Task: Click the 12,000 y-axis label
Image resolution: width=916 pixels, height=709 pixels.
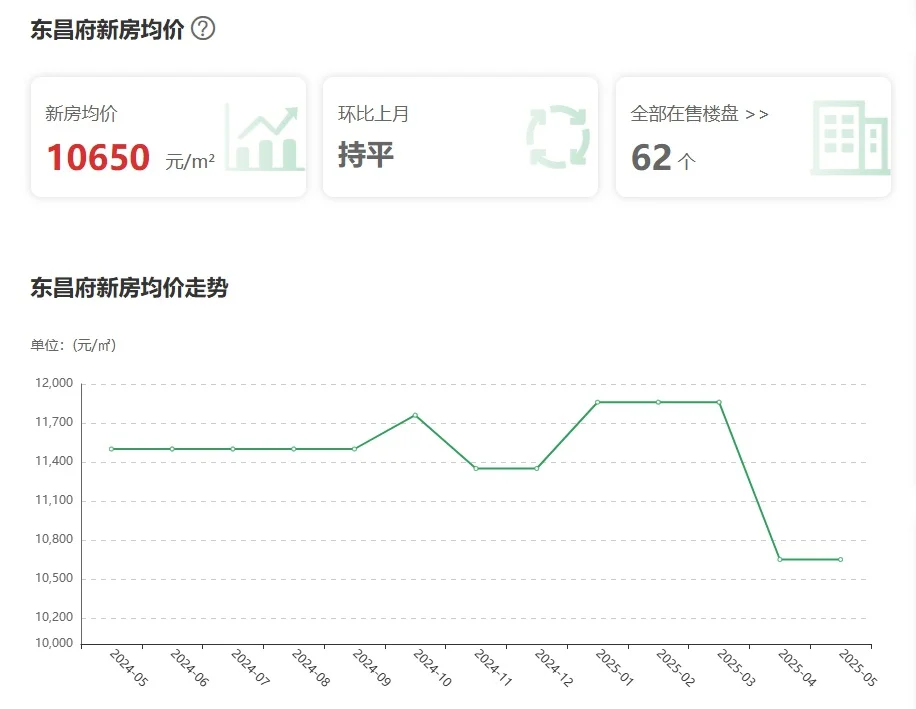Action: [54, 383]
